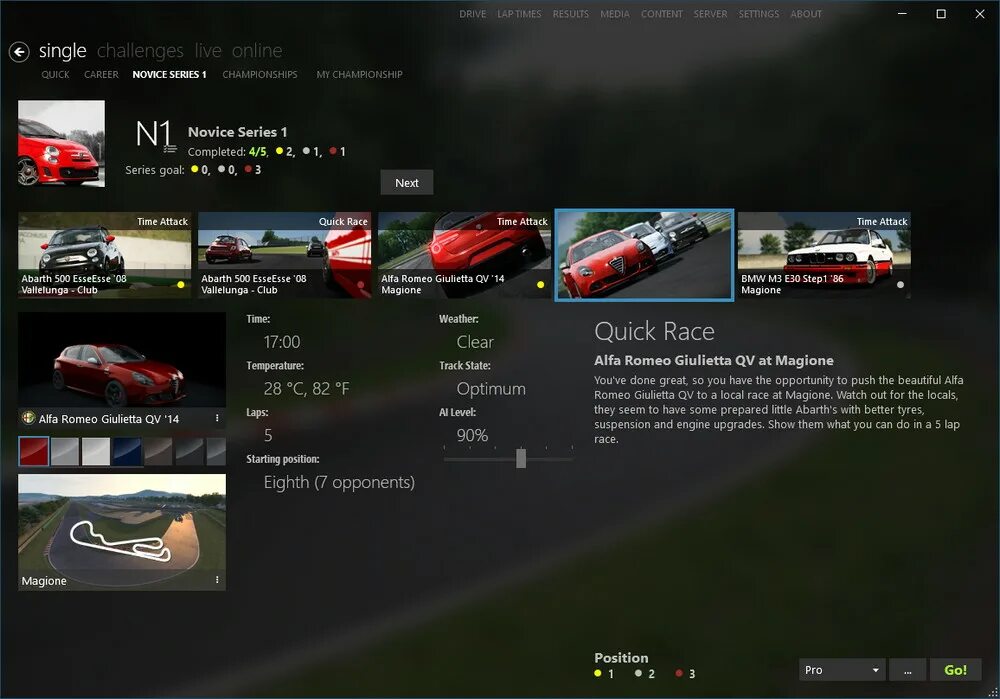Viewport: 1000px width, 699px height.
Task: Select the white car skin swatch
Action: pyautogui.click(x=96, y=452)
